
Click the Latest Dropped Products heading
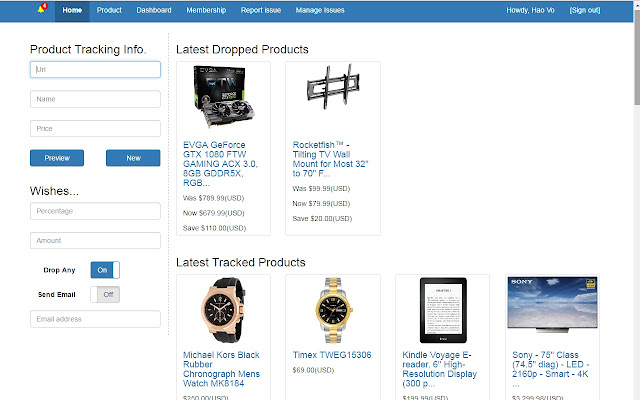[x=242, y=49]
